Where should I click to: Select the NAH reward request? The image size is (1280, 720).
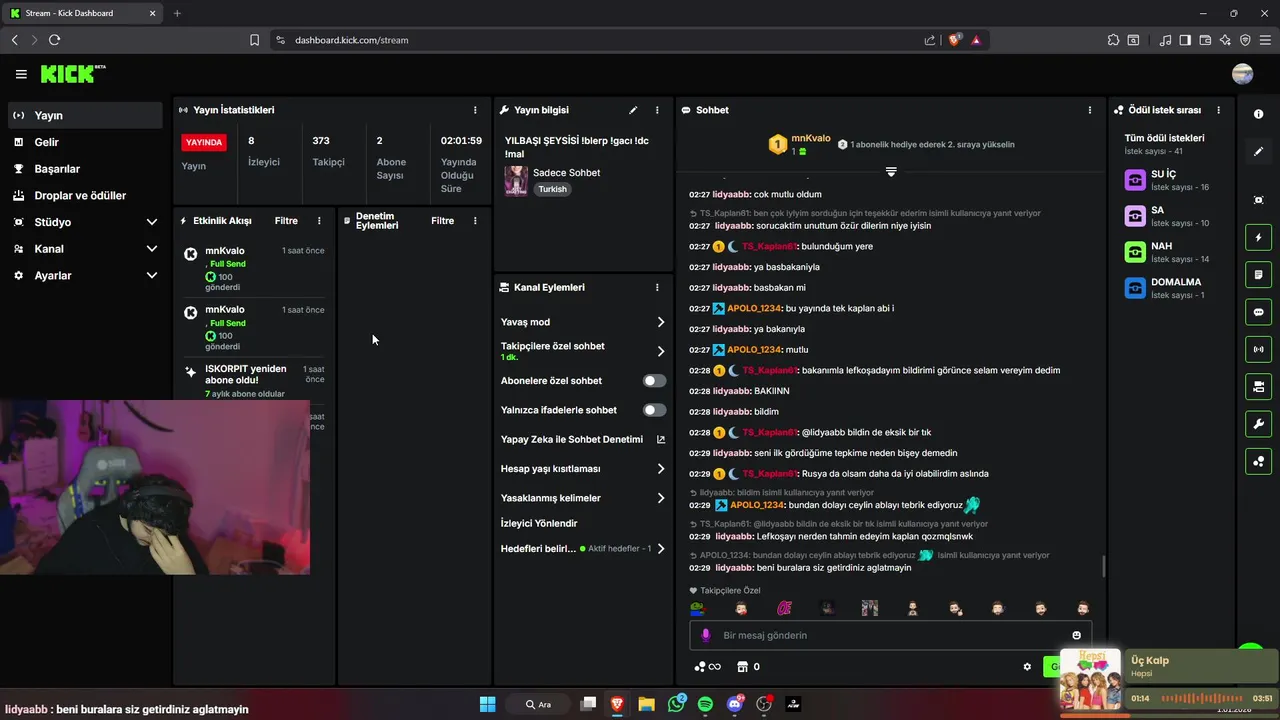click(1170, 252)
